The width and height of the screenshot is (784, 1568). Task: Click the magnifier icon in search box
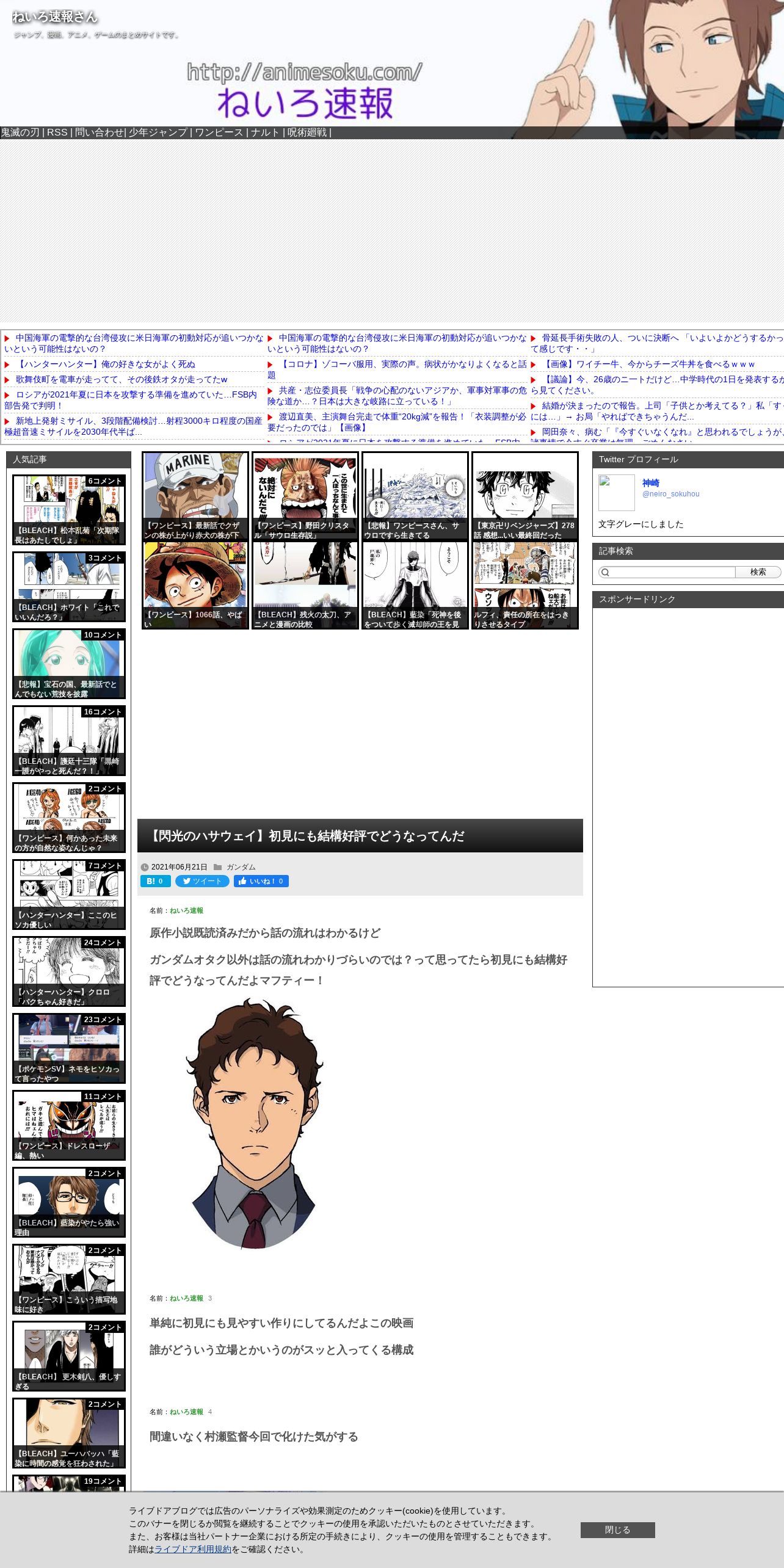[605, 572]
